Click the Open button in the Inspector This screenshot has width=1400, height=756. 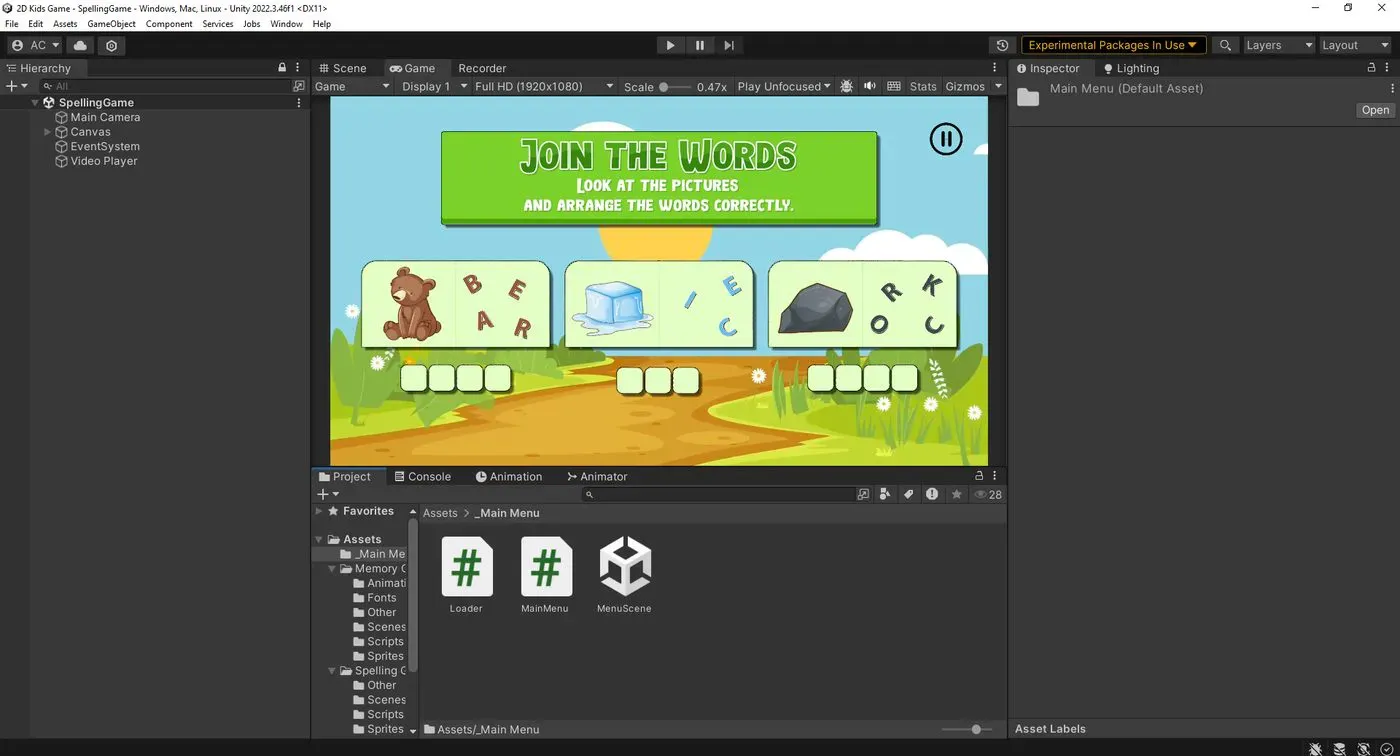[x=1375, y=110]
